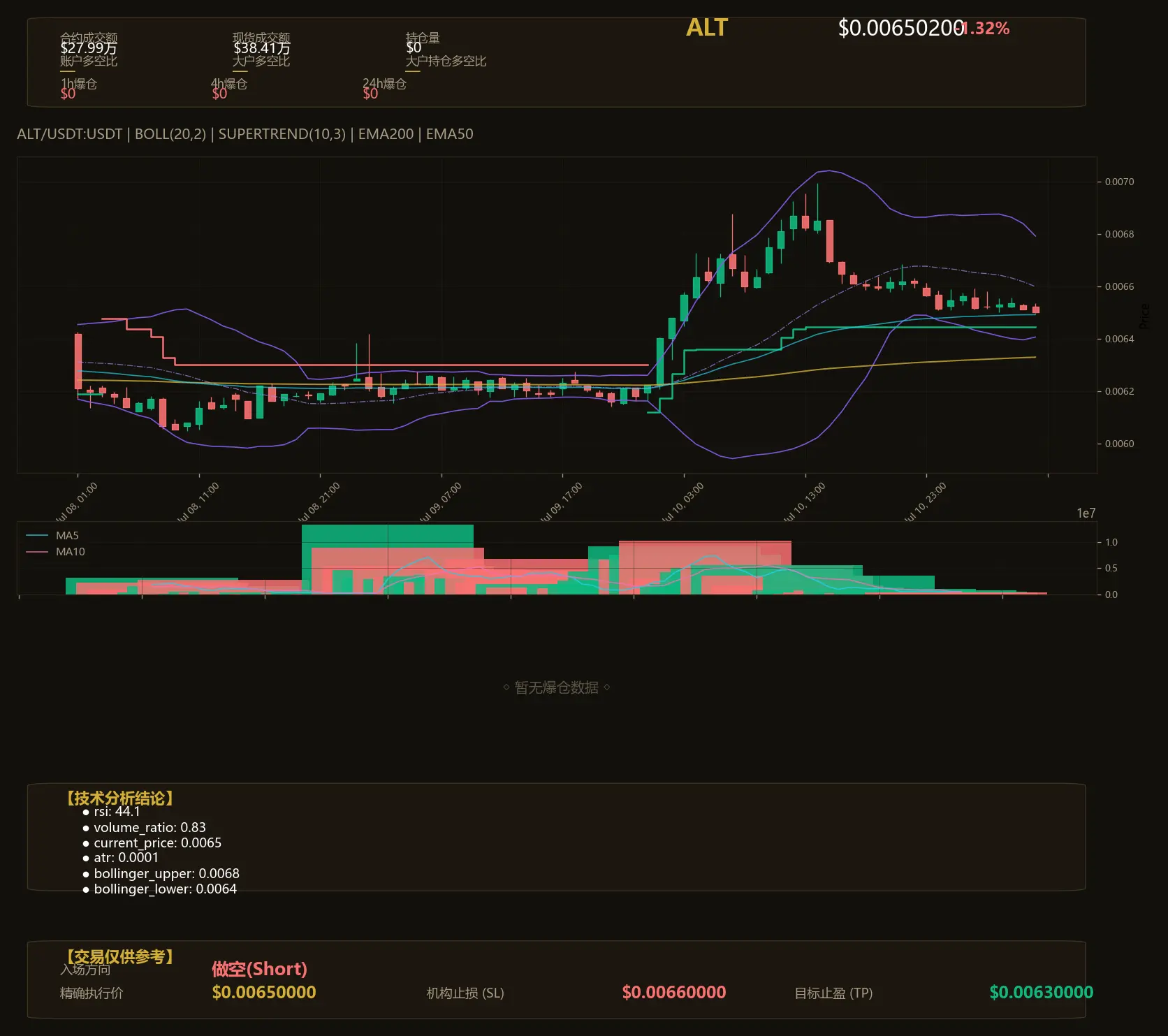Image resolution: width=1168 pixels, height=1036 pixels.
Task: Click the stop loss value $0.00660000
Action: (x=674, y=992)
